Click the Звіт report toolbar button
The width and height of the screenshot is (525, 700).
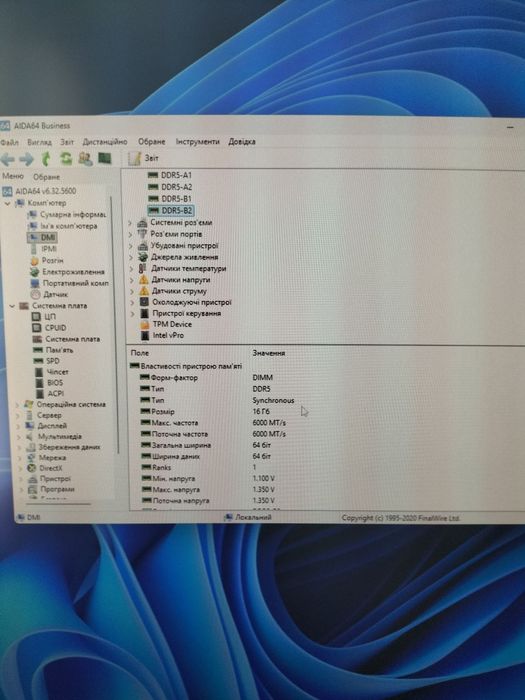(x=143, y=158)
